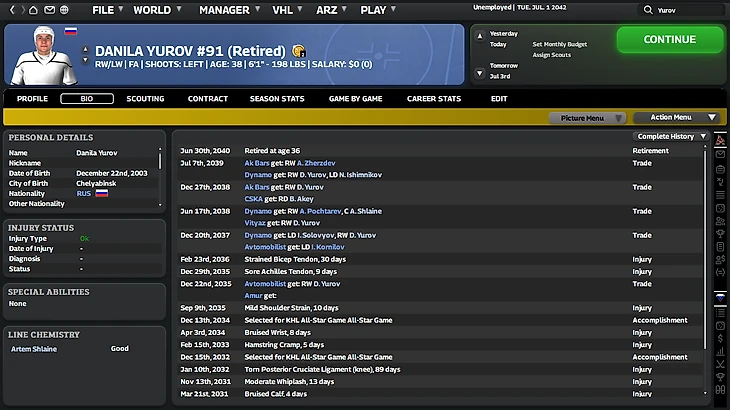Click in the Yurov search field
This screenshot has width=730, height=410.
(x=688, y=10)
